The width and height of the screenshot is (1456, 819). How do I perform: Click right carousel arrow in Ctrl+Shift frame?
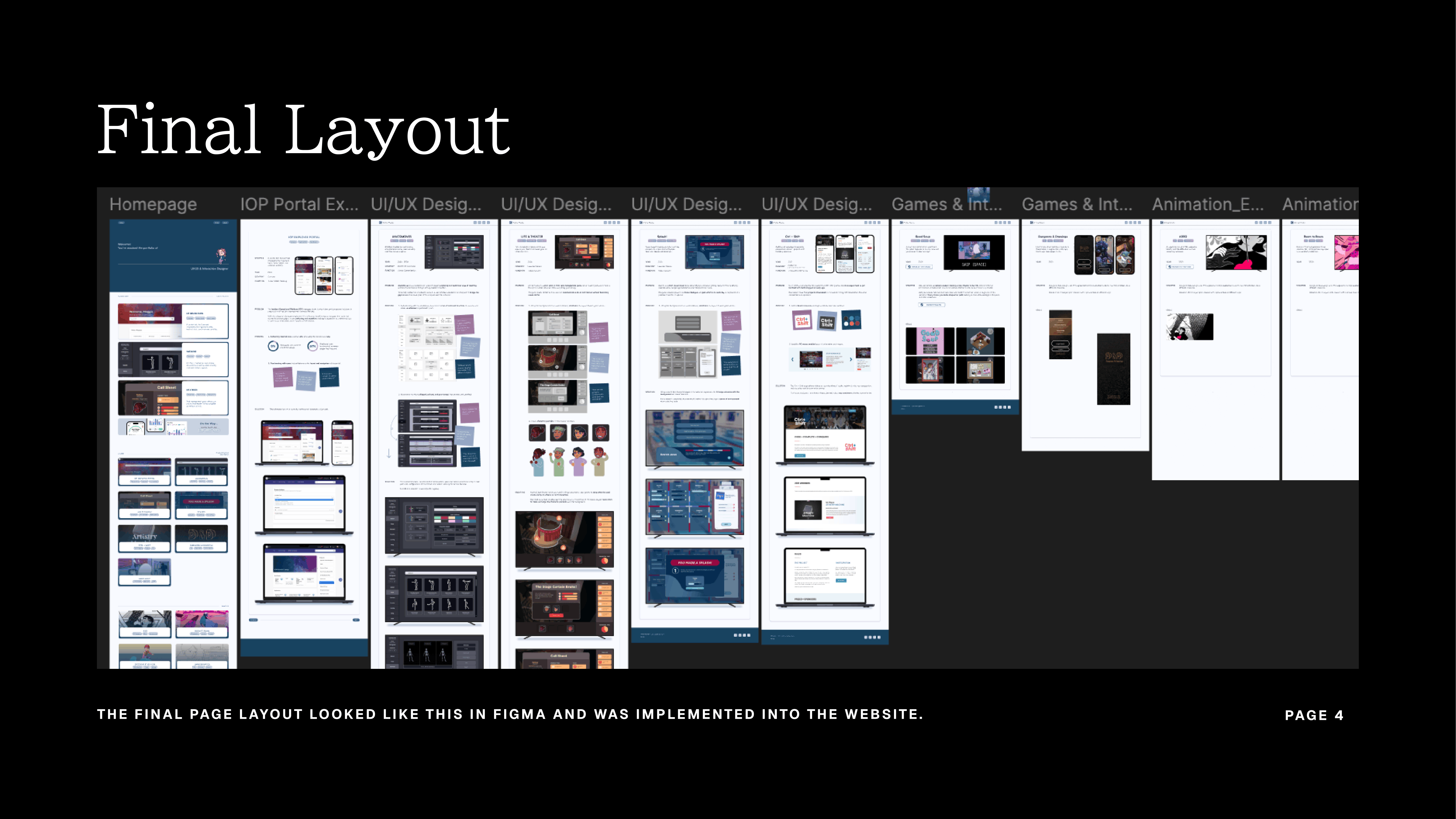pos(851,360)
